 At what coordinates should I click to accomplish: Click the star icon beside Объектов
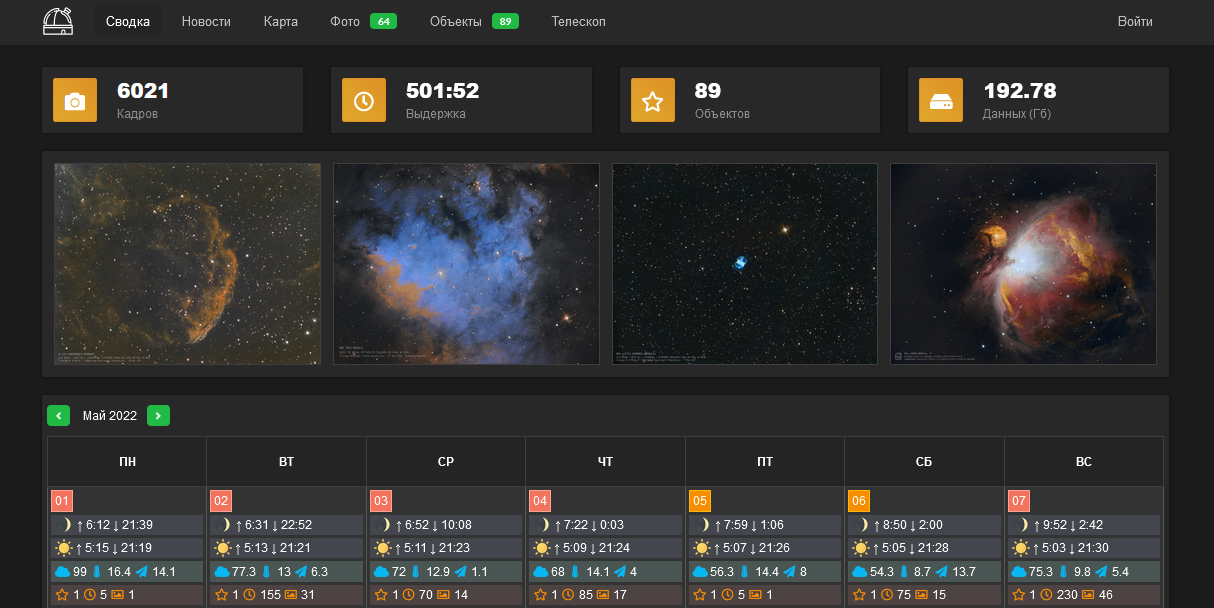pos(653,100)
